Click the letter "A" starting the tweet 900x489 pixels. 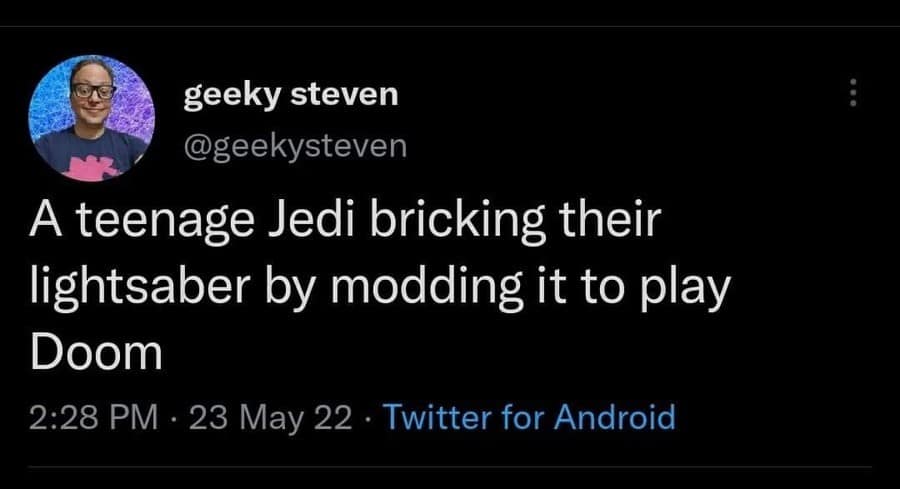(x=50, y=223)
